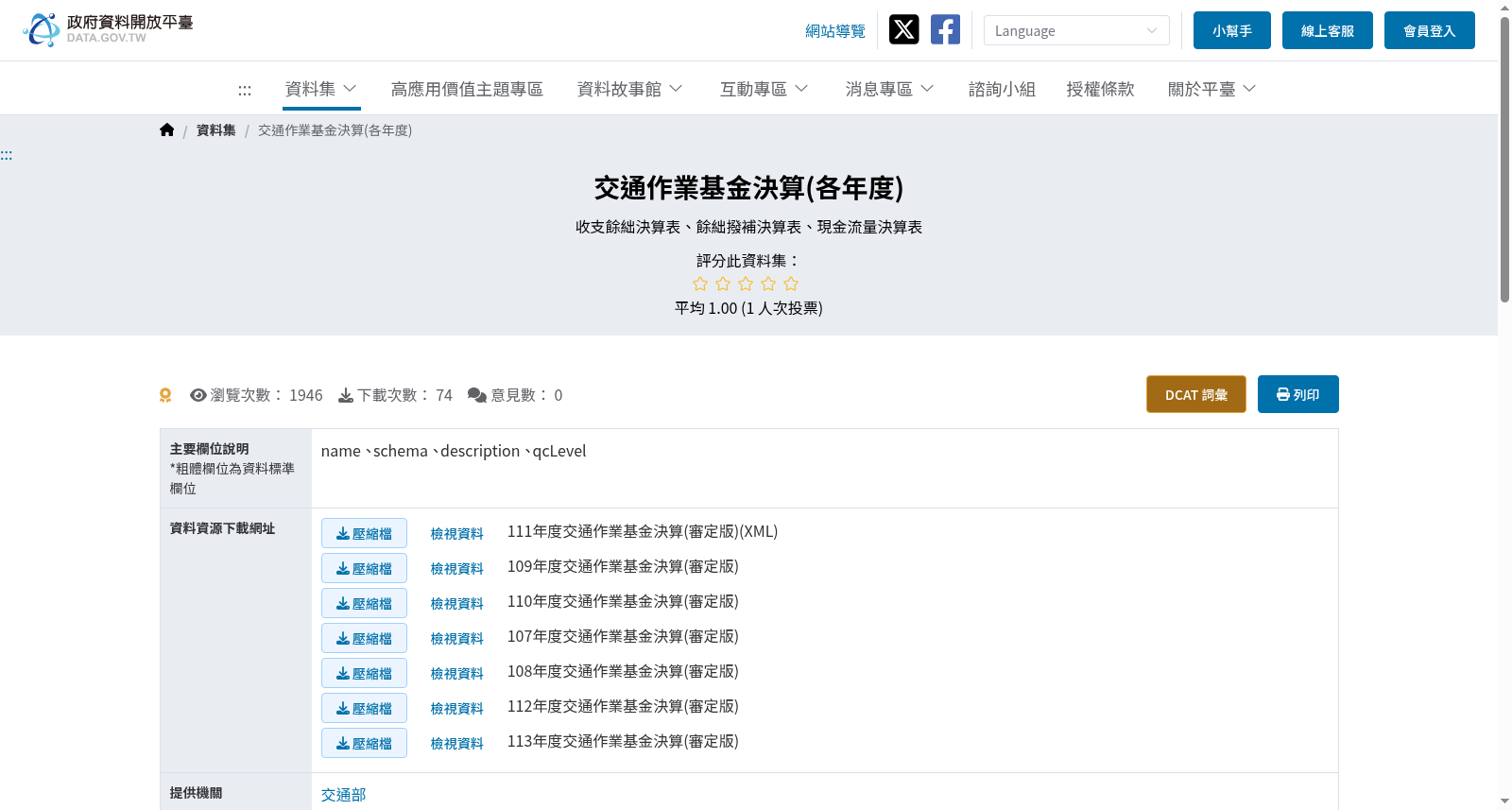This screenshot has height=810, width=1512.
Task: Click 檢視資料 for 108年度 dataset
Action: click(x=457, y=674)
